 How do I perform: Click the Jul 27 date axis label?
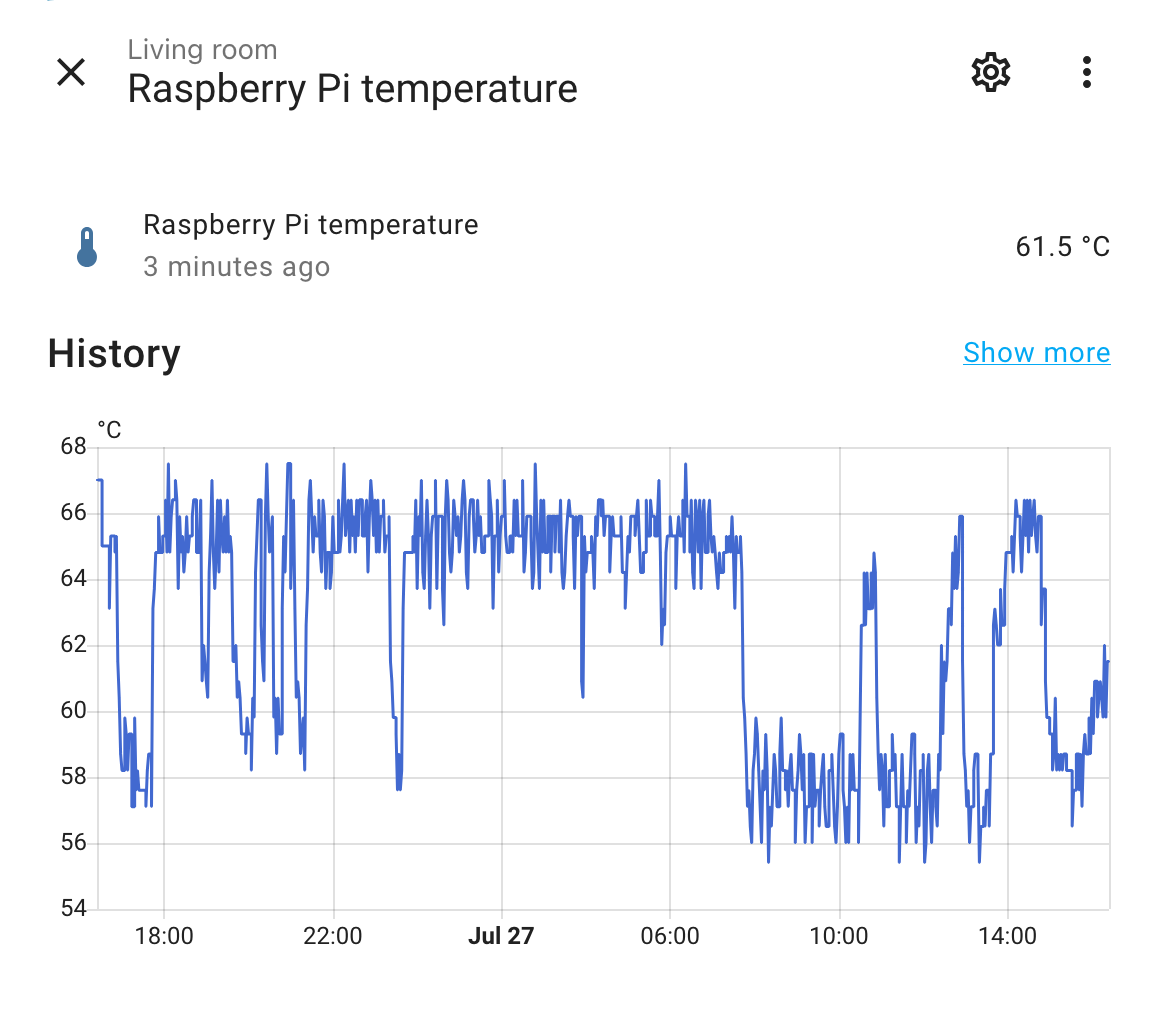[501, 936]
